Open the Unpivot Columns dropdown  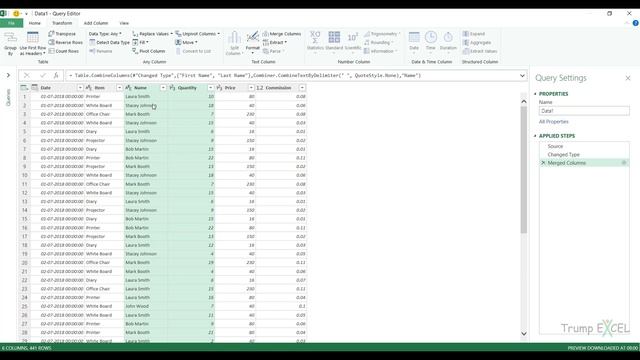198,33
